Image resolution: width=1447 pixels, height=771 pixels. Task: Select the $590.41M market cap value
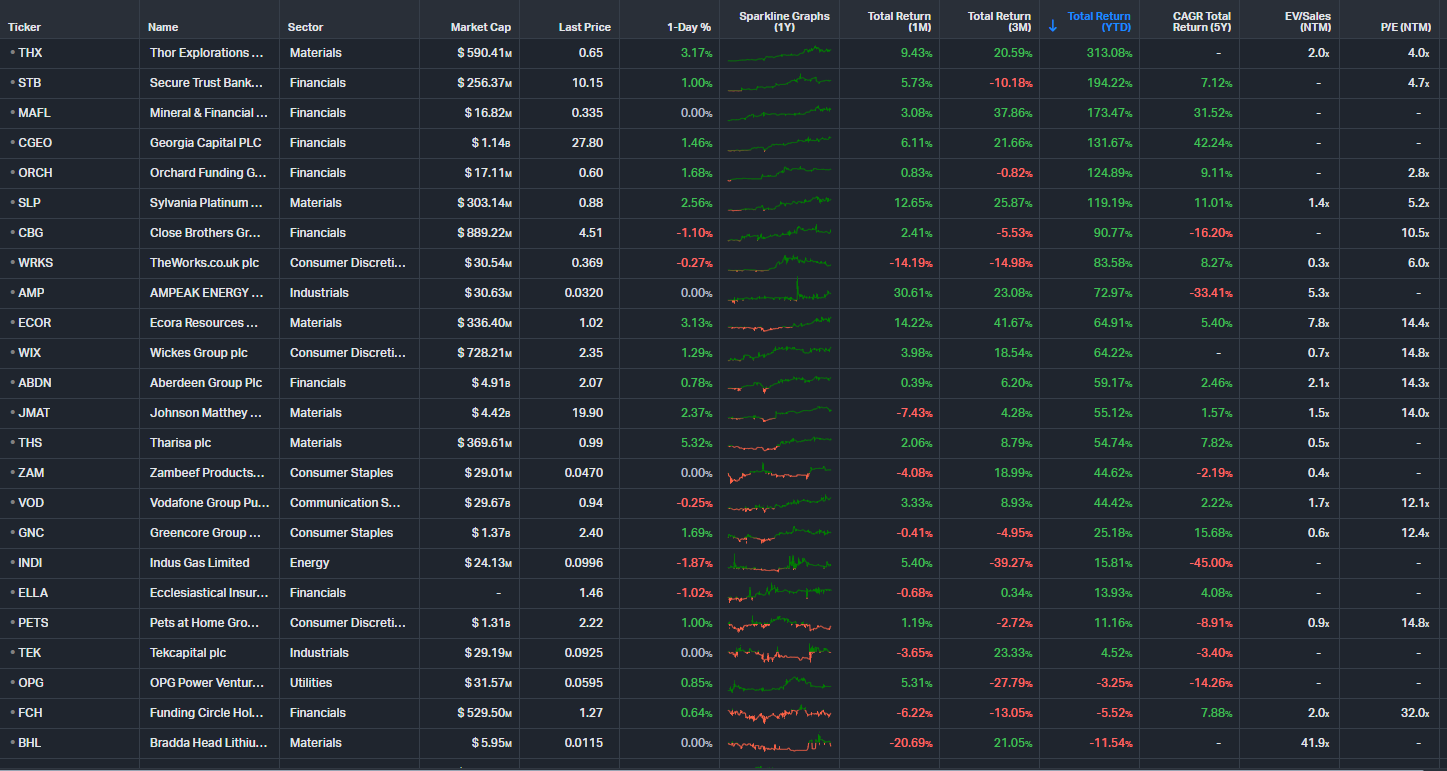point(484,53)
